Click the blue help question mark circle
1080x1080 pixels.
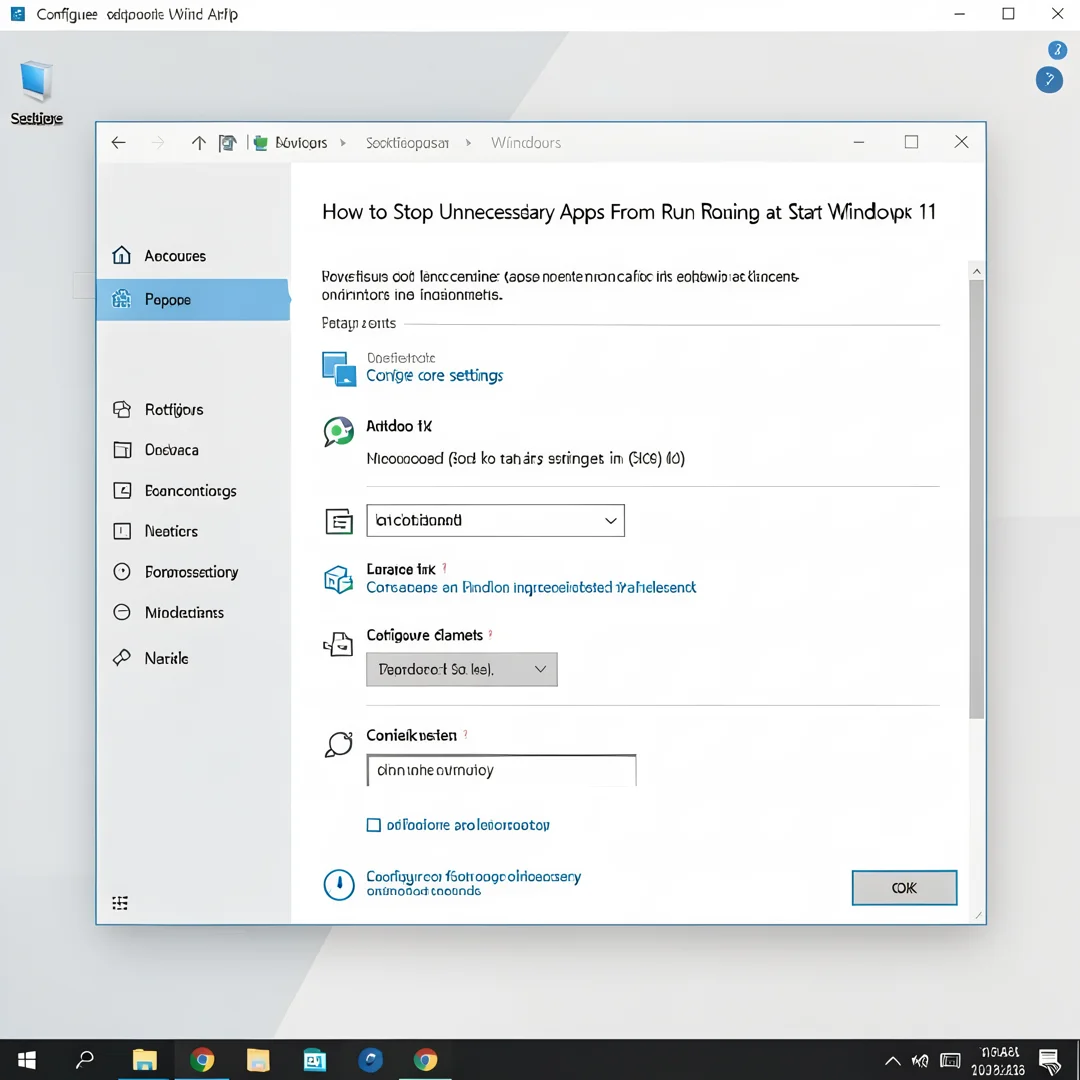1049,80
